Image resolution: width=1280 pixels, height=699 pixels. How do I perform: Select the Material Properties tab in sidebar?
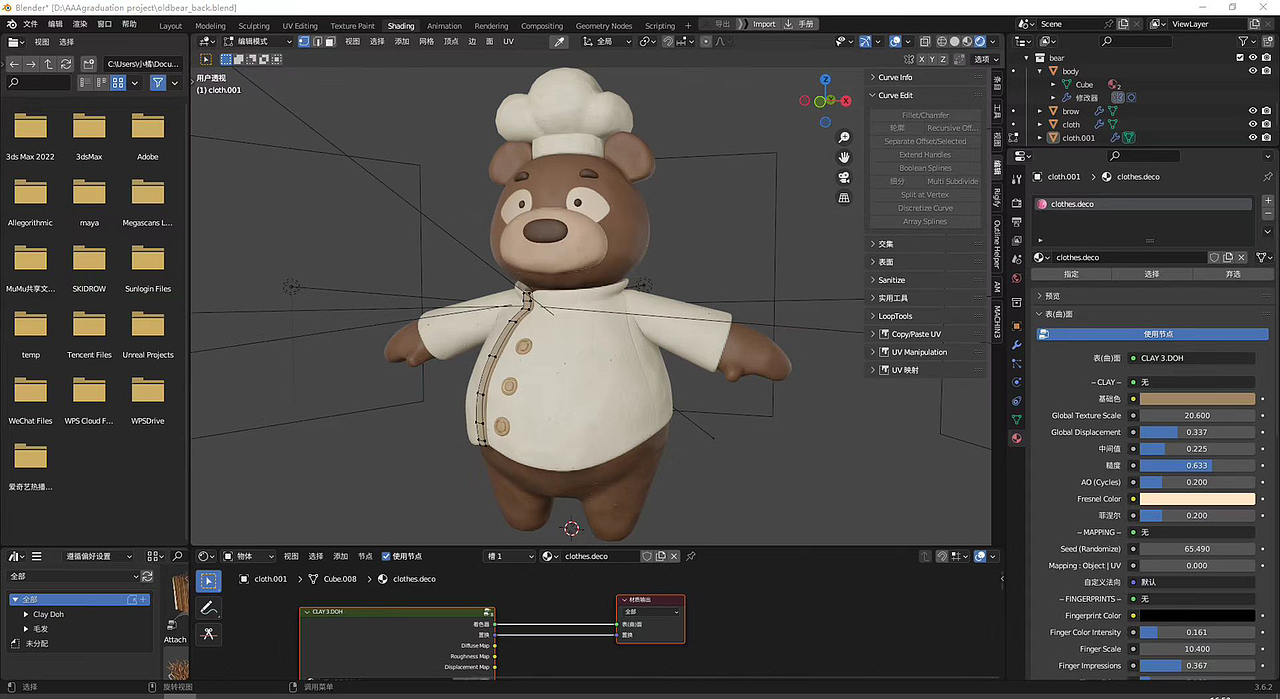(x=1016, y=438)
